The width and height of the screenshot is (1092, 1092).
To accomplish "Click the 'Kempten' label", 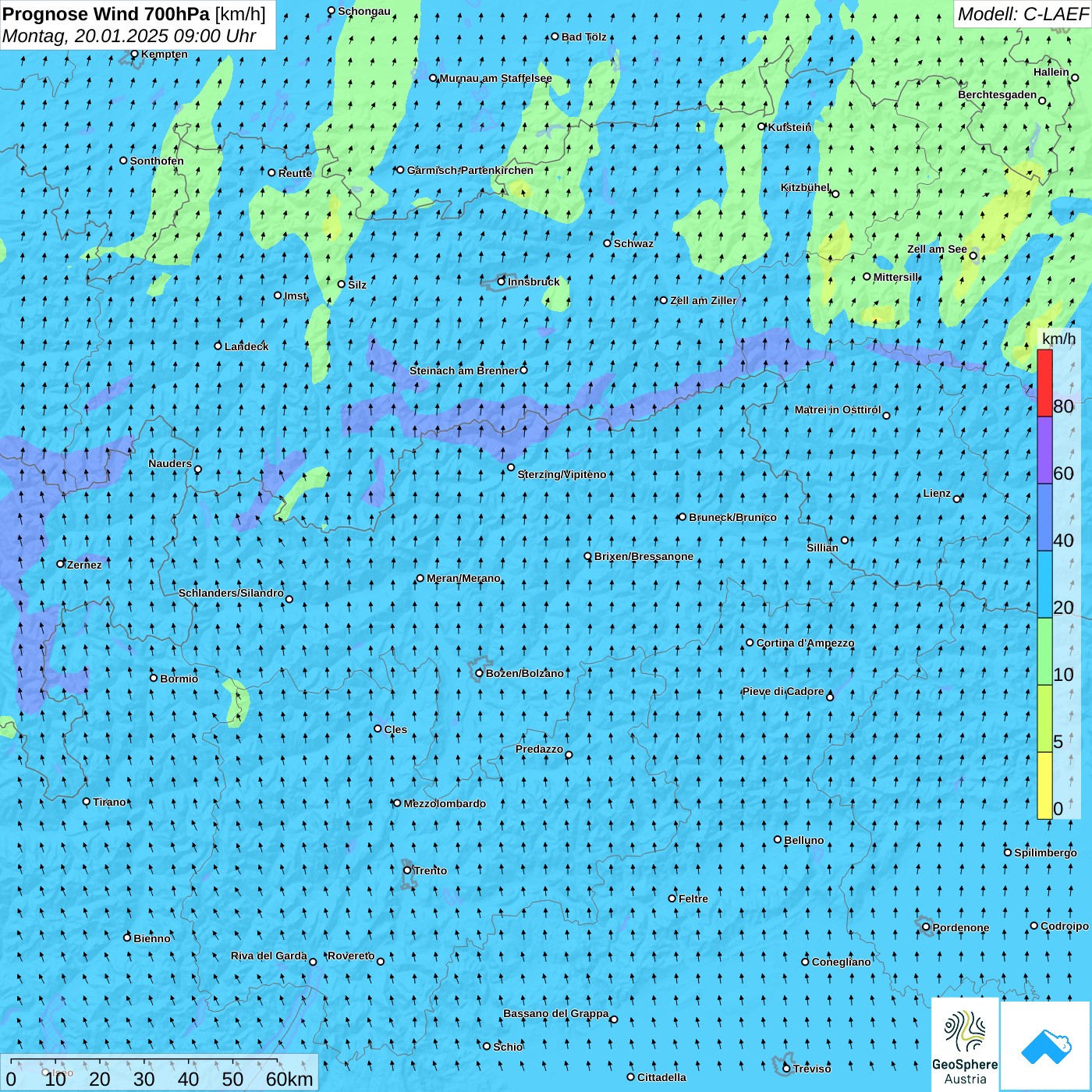I will pos(165,55).
